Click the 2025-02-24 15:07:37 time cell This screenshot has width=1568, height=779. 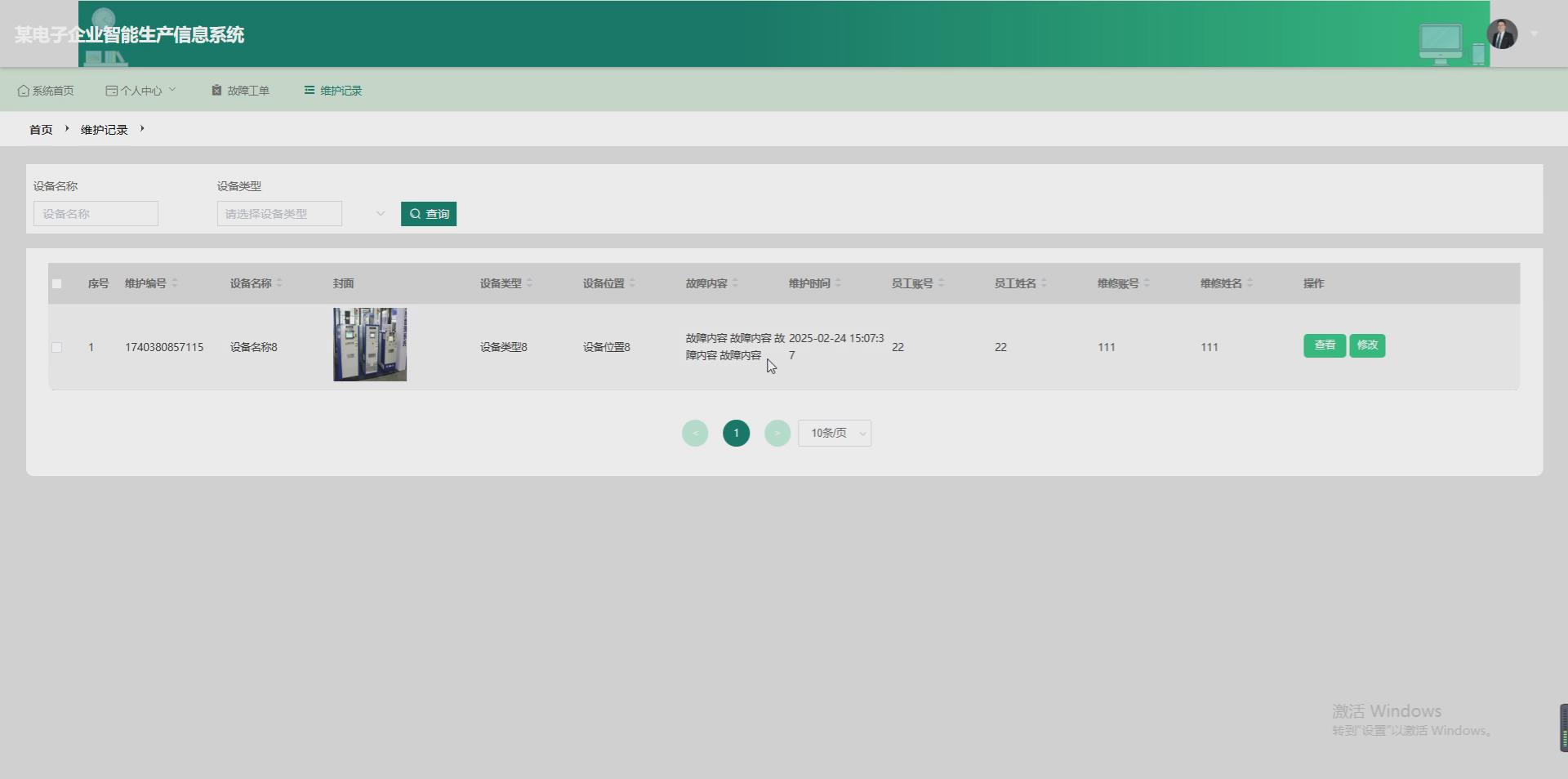836,346
